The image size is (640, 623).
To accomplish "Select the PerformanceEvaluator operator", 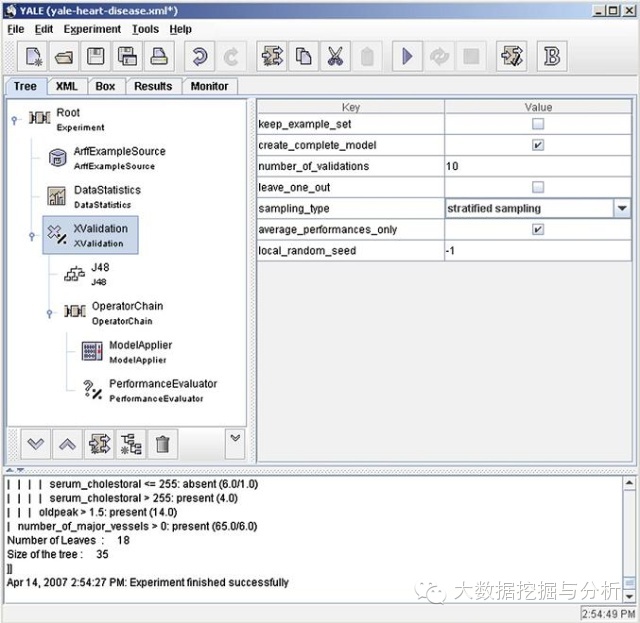I will [x=149, y=391].
